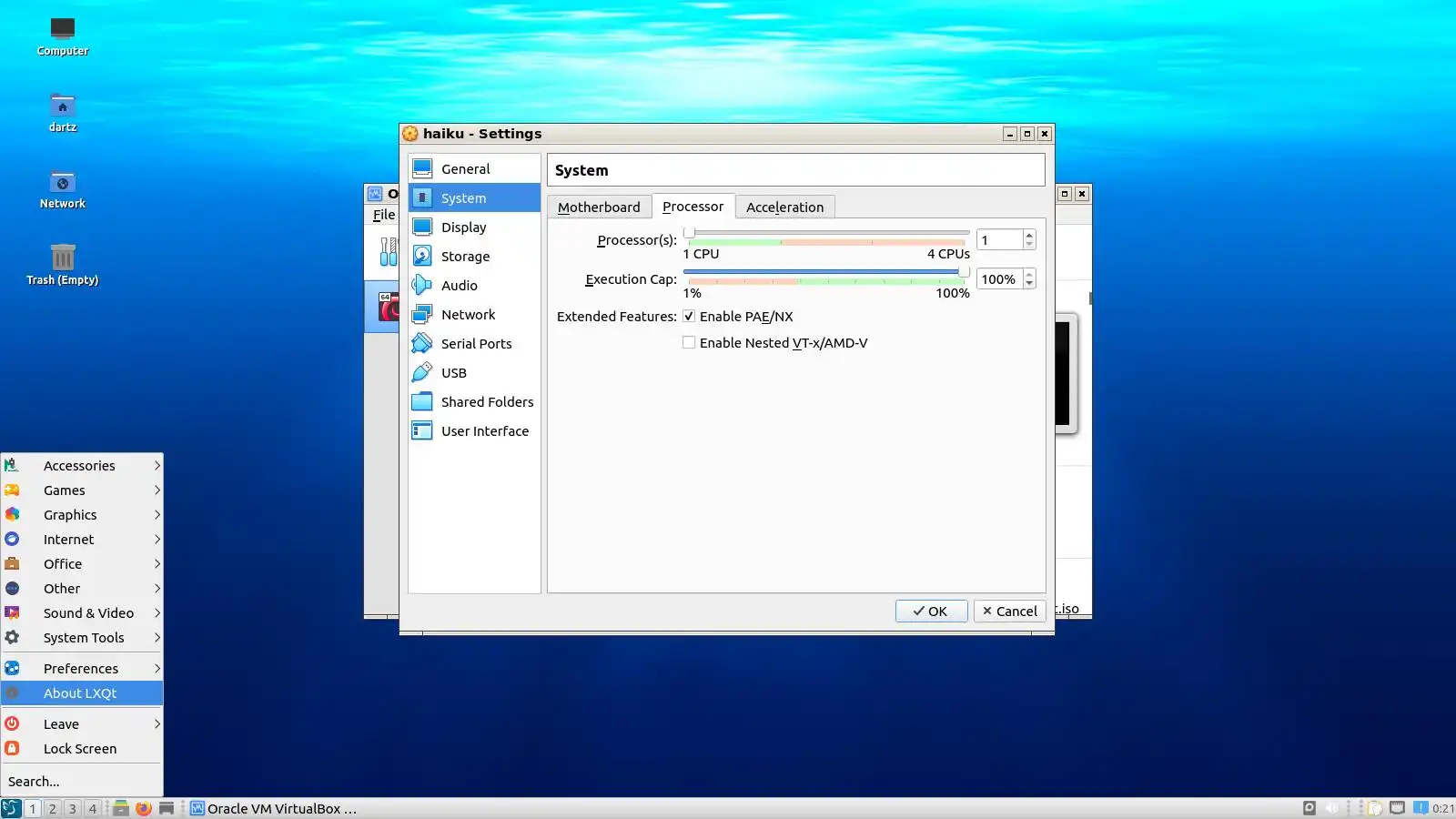Expand the Preferences submenu
This screenshot has width=1456, height=819.
(82, 669)
